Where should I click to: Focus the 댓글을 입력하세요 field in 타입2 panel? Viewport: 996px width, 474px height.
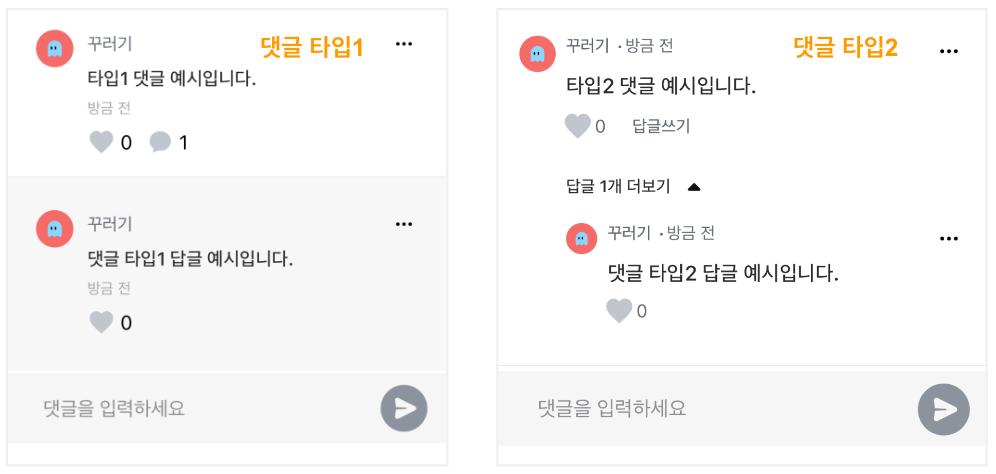click(705, 408)
